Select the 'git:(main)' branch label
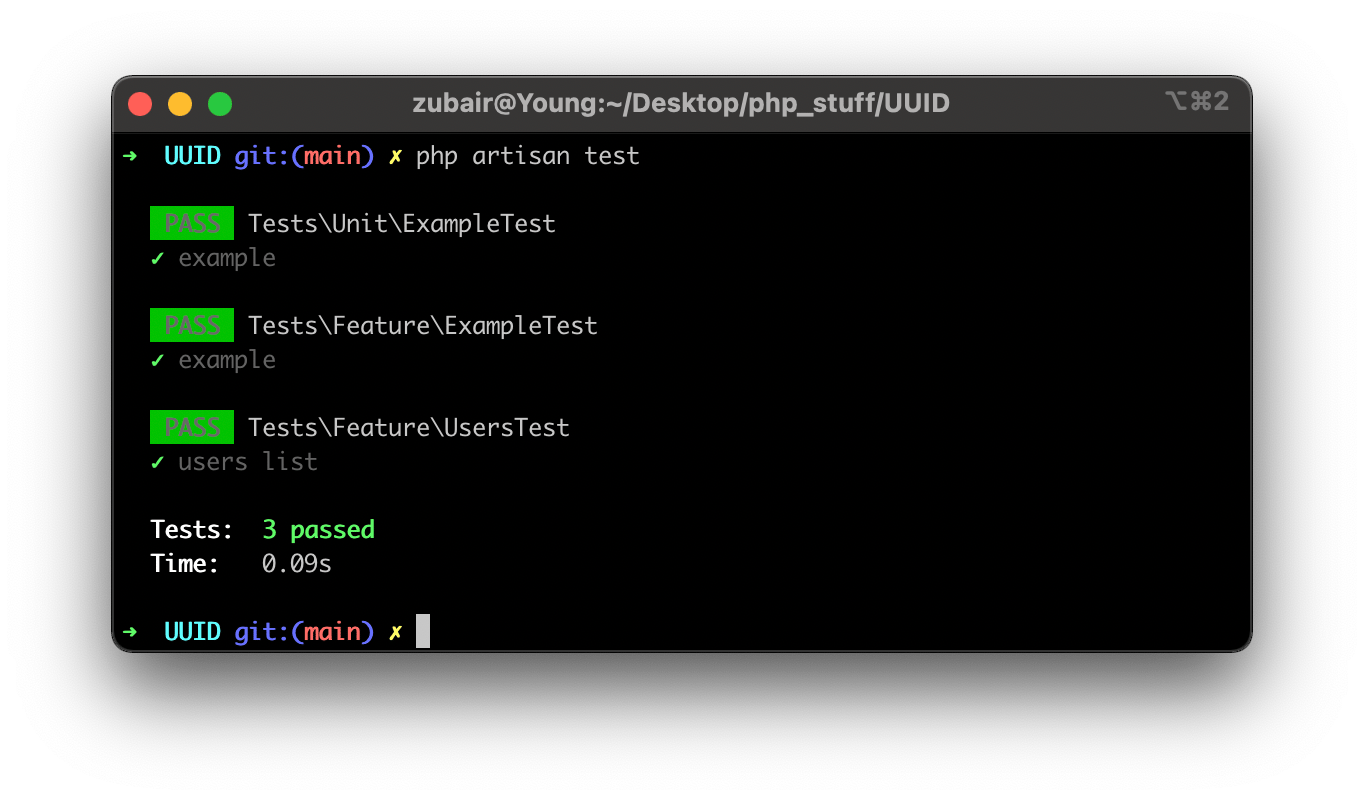 [303, 155]
